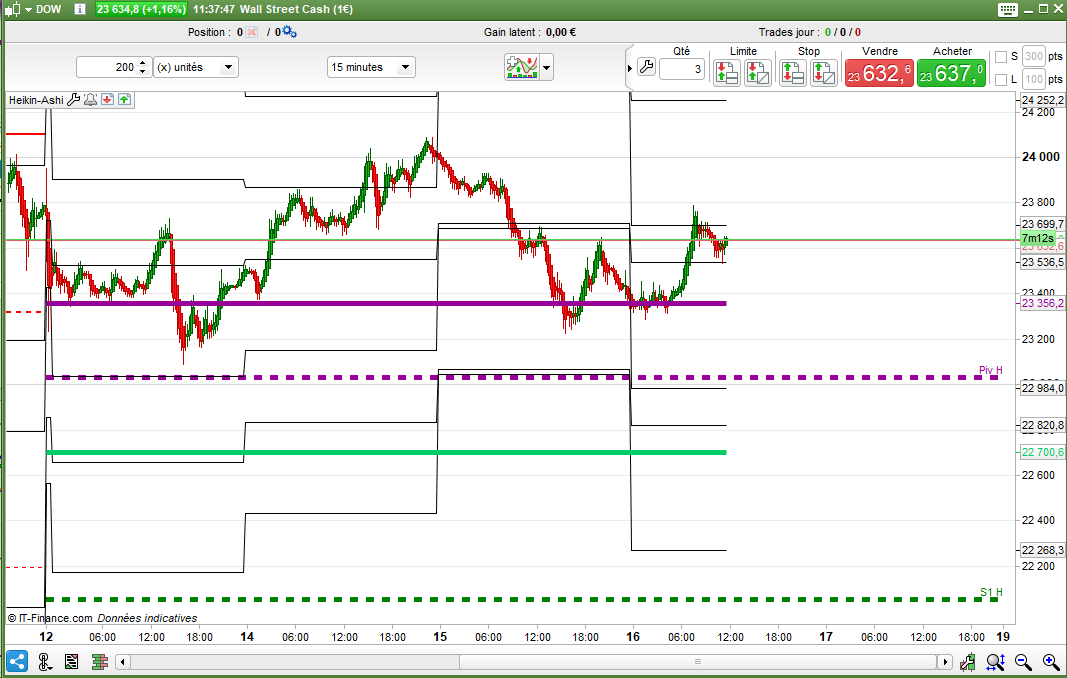Click the Trades jour counter text

coord(810,32)
